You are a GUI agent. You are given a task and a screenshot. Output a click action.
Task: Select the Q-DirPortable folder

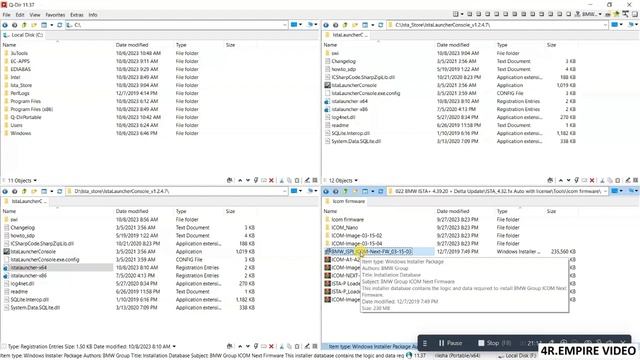[x=26, y=117]
